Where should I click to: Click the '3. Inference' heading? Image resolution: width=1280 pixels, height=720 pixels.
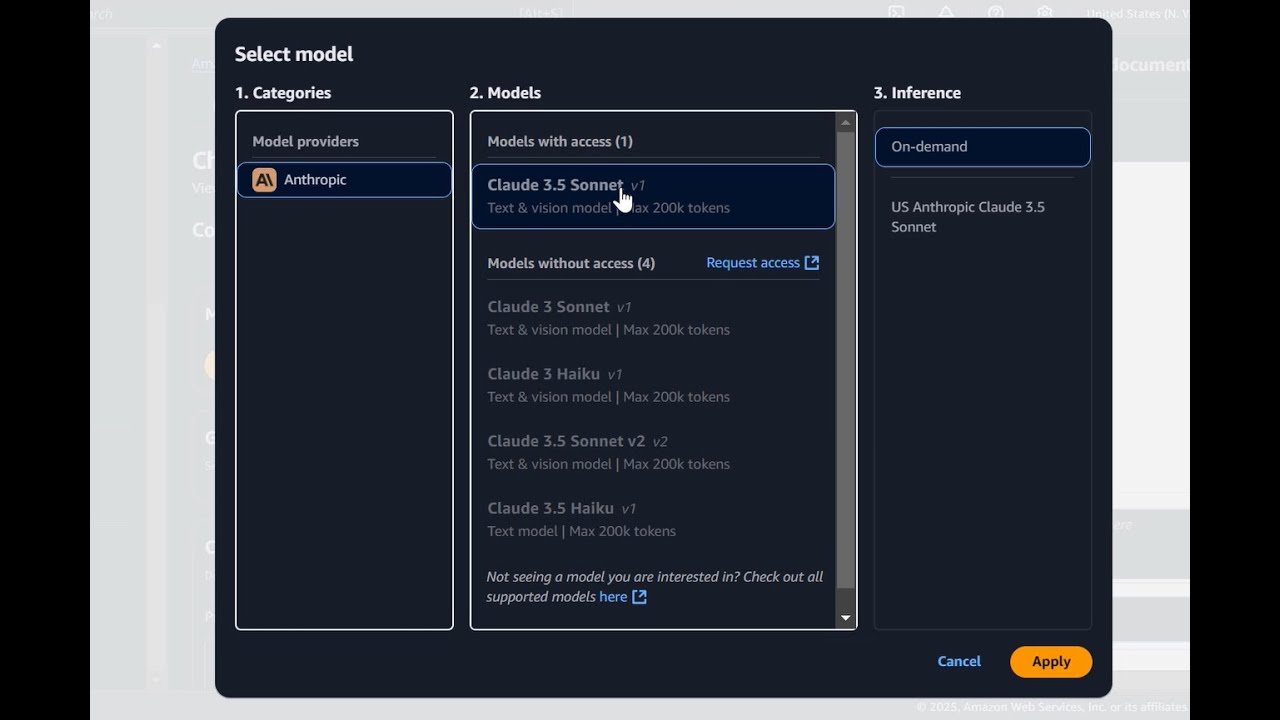pyautogui.click(x=917, y=93)
